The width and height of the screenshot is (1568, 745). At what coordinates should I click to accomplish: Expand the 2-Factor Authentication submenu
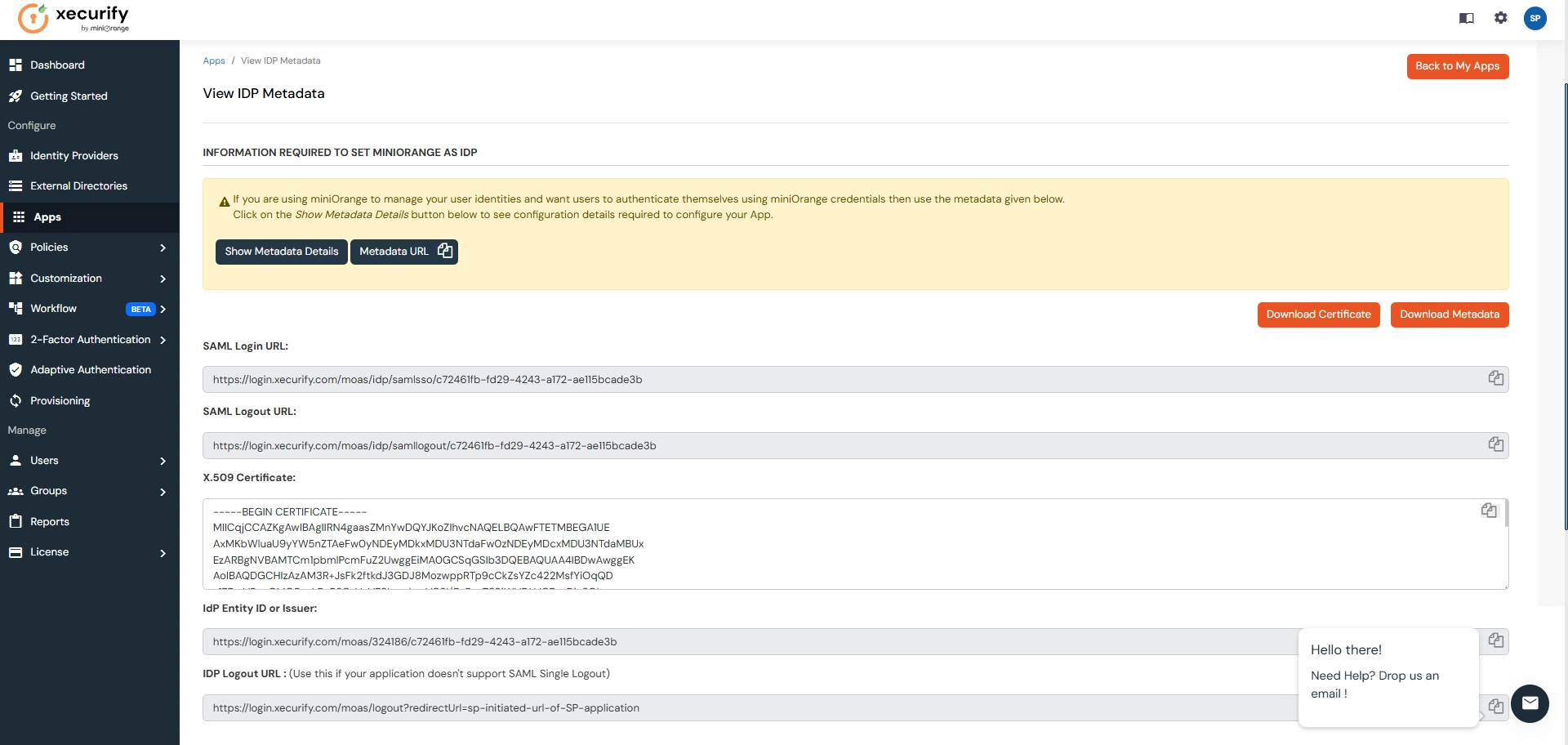163,340
